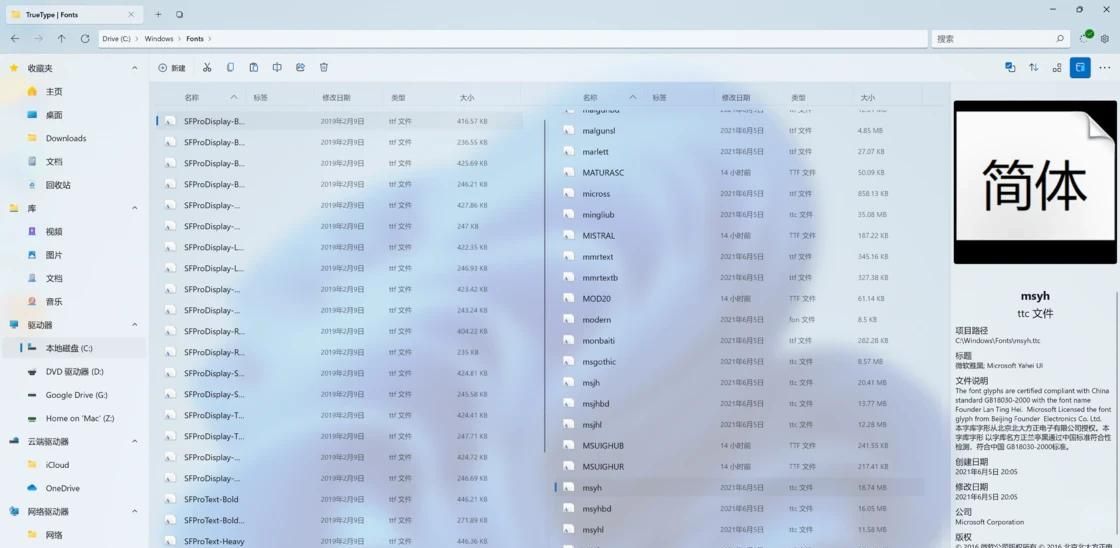Select Home on 'Mac' (Z:) drive
The height and width of the screenshot is (548, 1120).
(75, 418)
